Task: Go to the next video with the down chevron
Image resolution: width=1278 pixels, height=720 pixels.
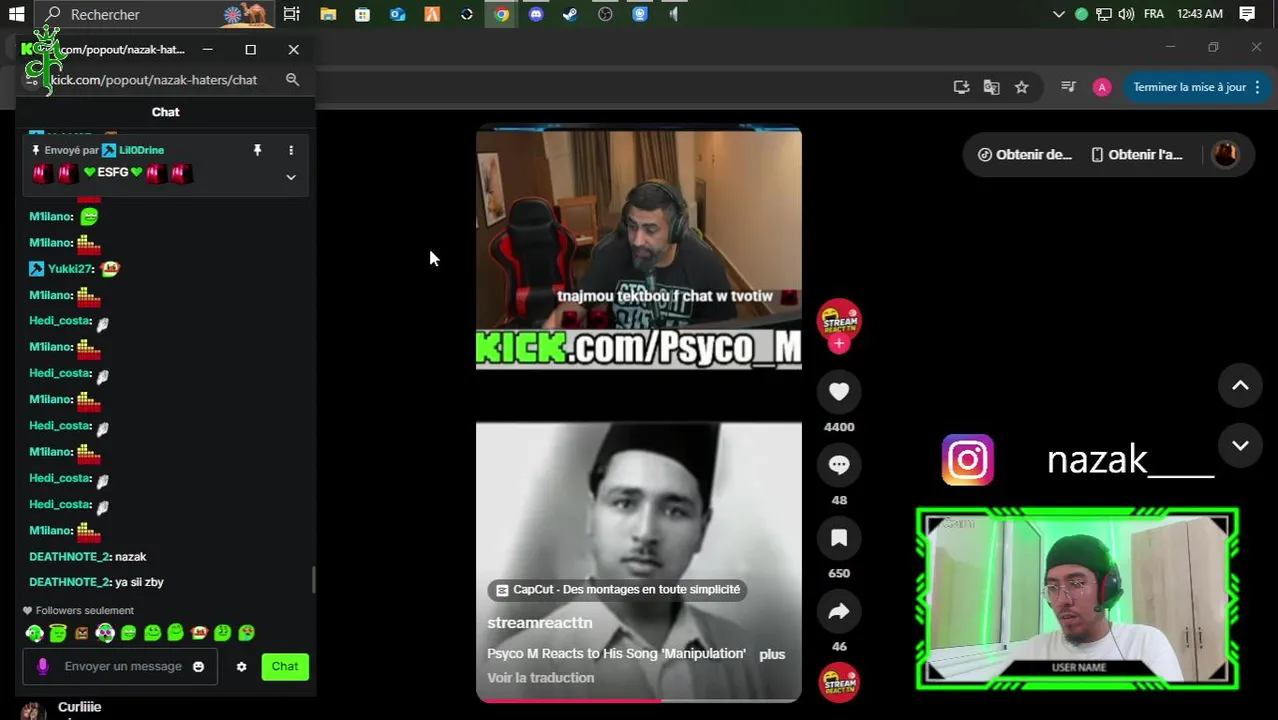Action: click(1240, 446)
